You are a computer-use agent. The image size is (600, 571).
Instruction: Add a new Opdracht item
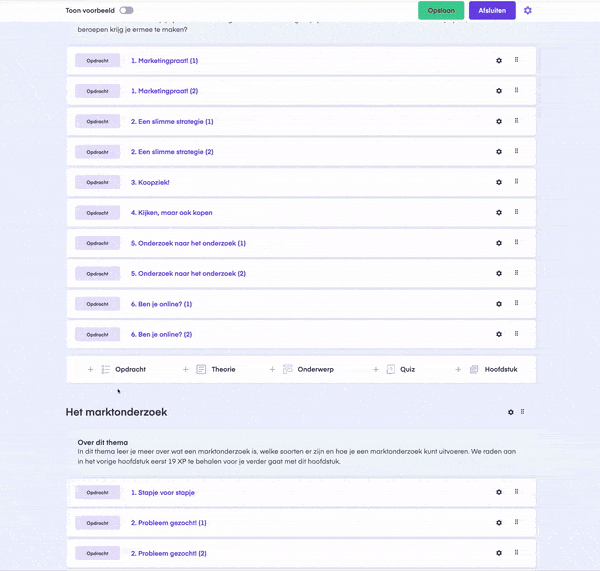click(x=117, y=369)
